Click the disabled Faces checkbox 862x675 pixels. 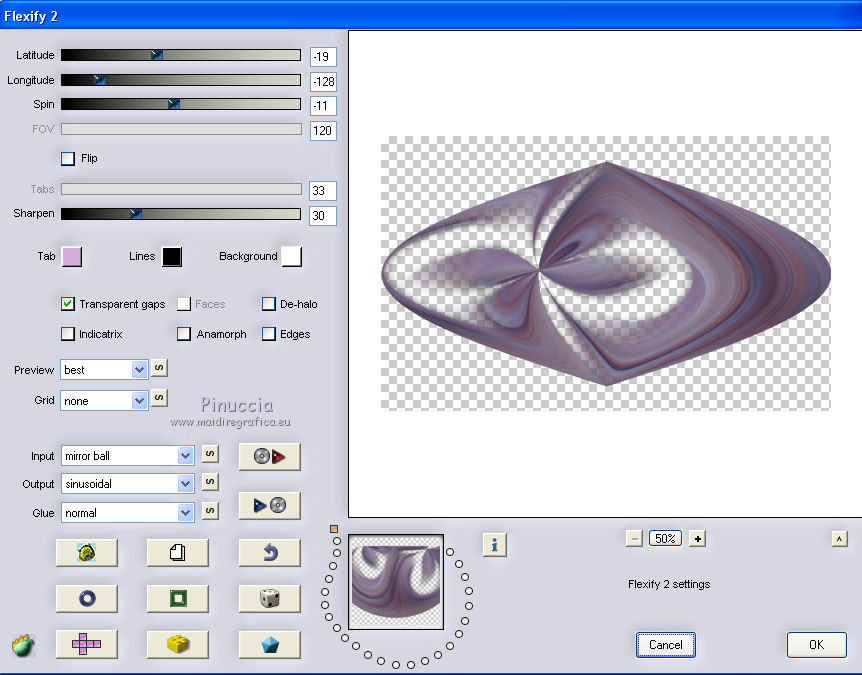(x=184, y=304)
